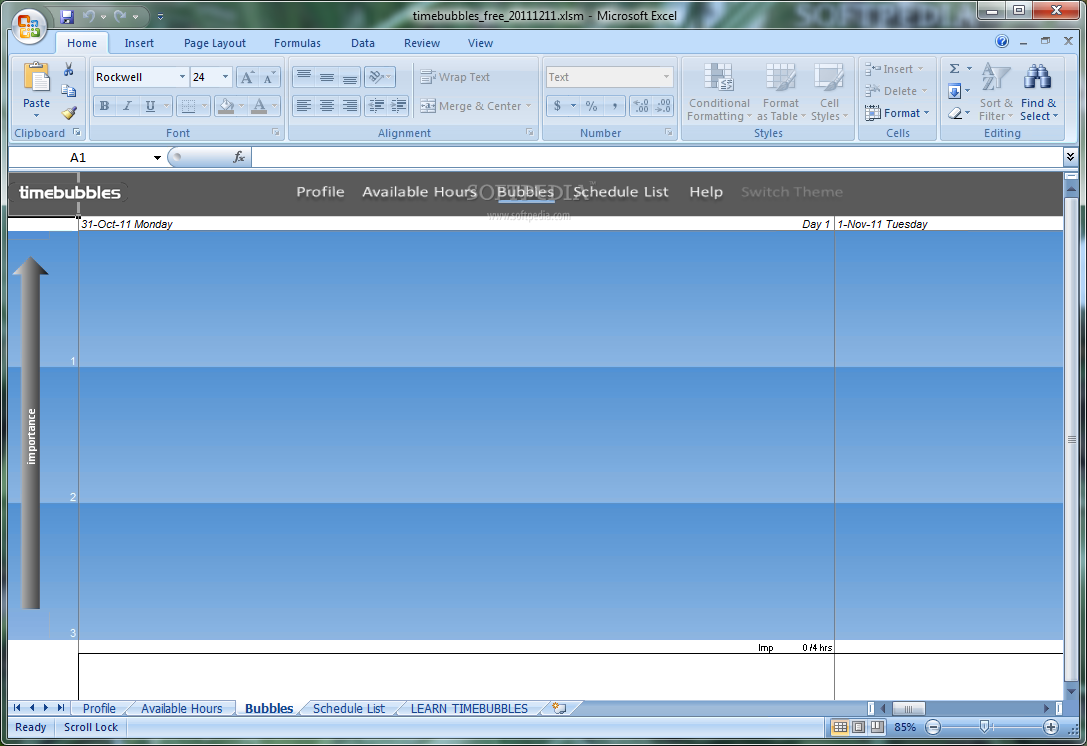
Task: Click Format button in Cells group
Action: point(897,113)
